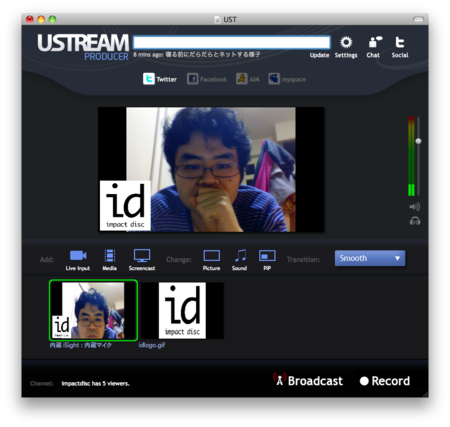The height and width of the screenshot is (427, 450).
Task: Start the Broadcast
Action: (x=308, y=380)
